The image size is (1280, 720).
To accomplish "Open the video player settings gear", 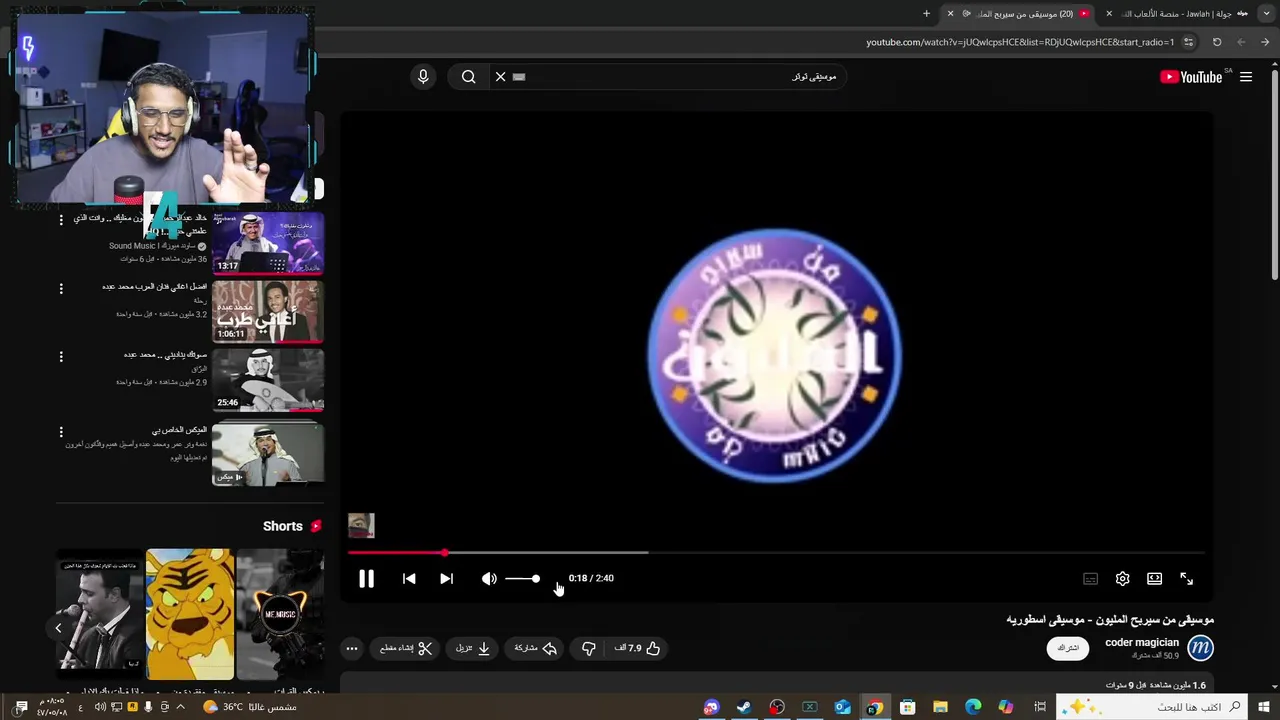I will pos(1122,578).
